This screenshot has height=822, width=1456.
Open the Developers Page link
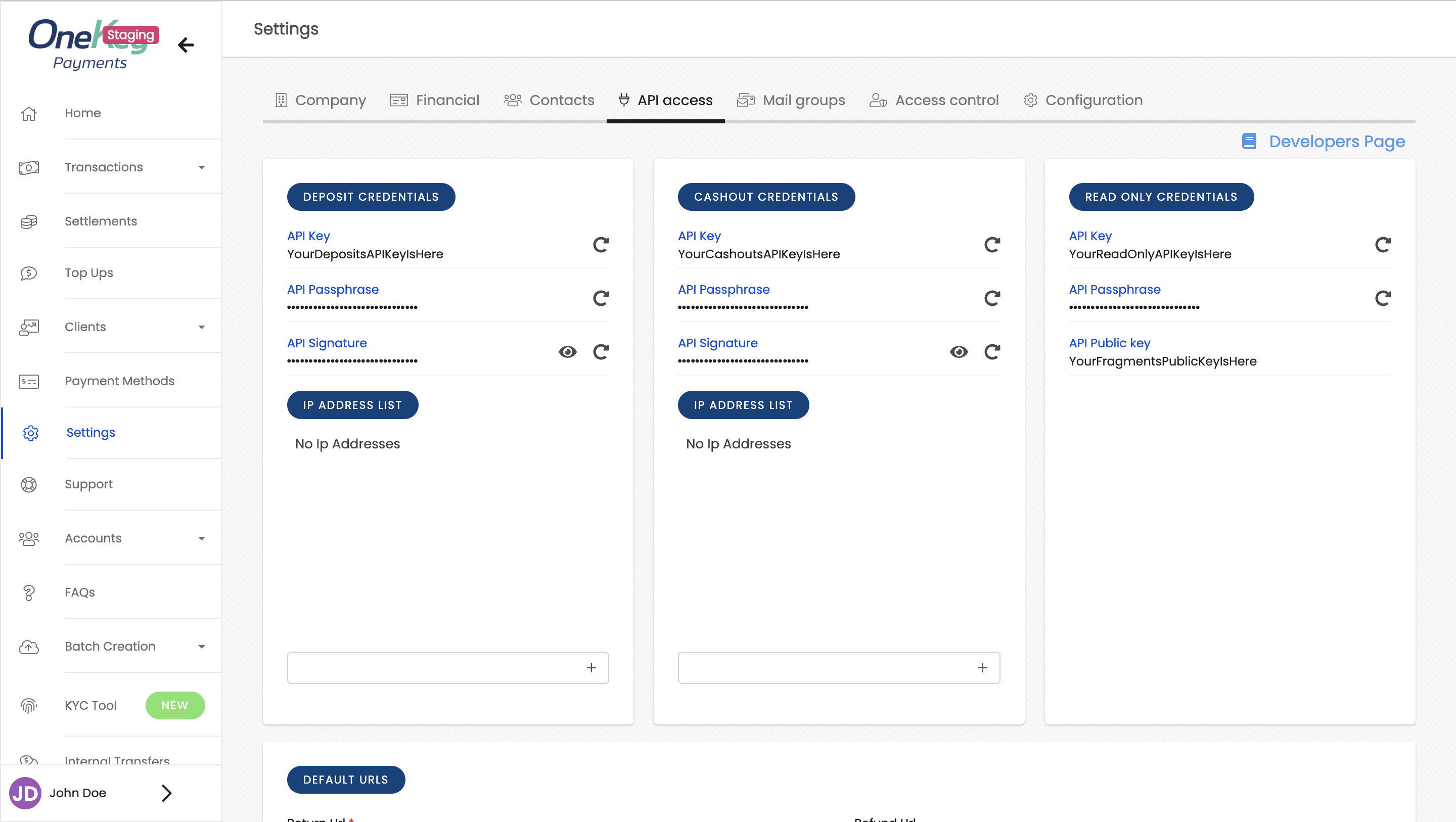click(x=1336, y=142)
